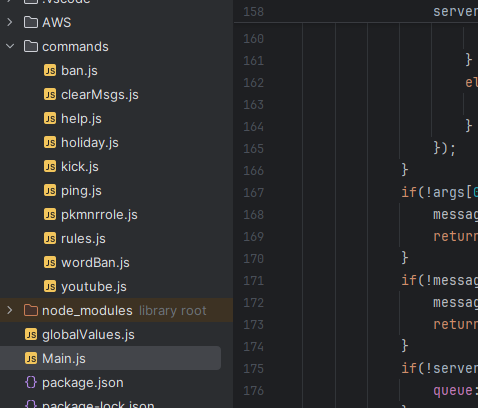Click the JS icon beside rules.js
Image resolution: width=478 pixels, height=408 pixels.
50,238
